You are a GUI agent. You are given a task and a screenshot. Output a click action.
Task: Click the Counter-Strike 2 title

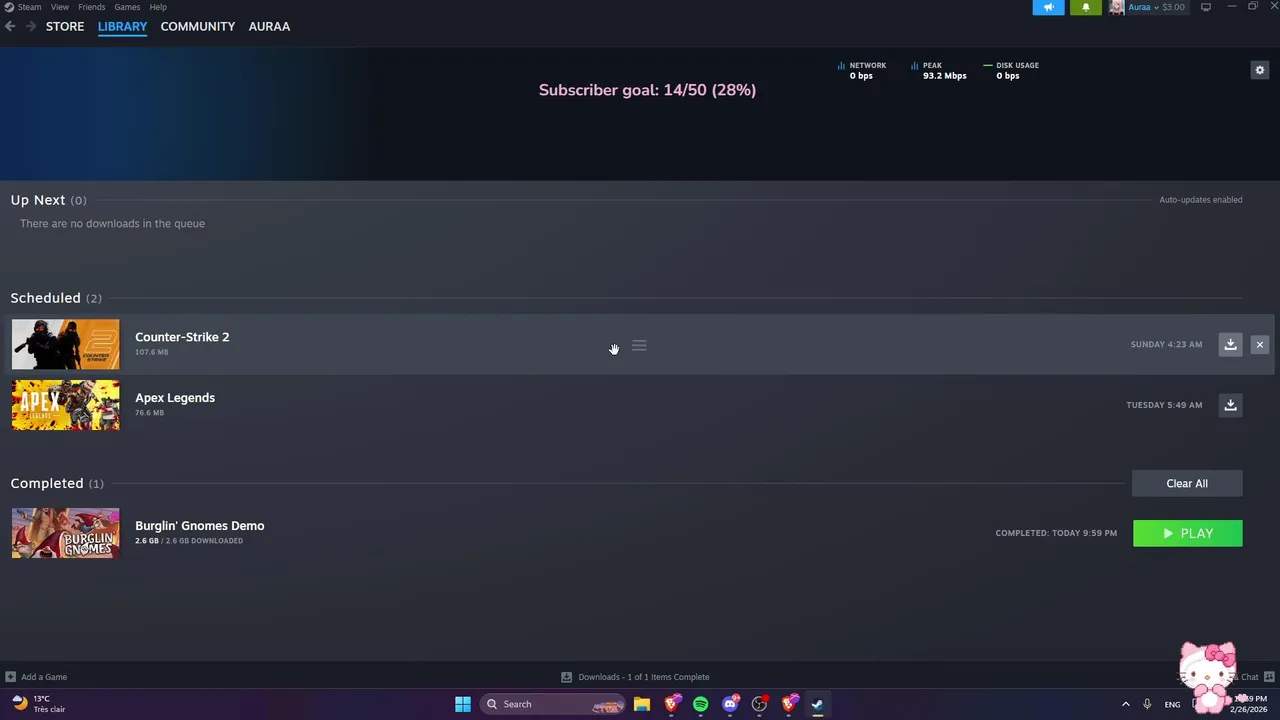pyautogui.click(x=182, y=337)
